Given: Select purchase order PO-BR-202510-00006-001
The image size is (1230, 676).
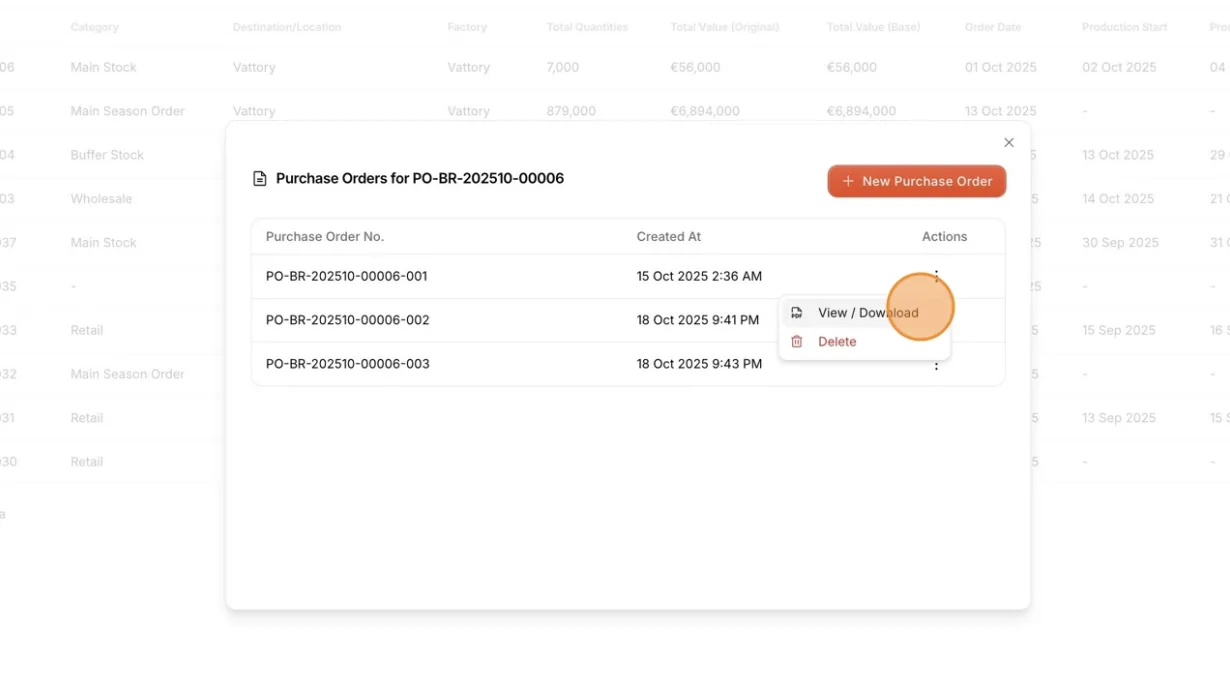Looking at the screenshot, I should [x=347, y=276].
